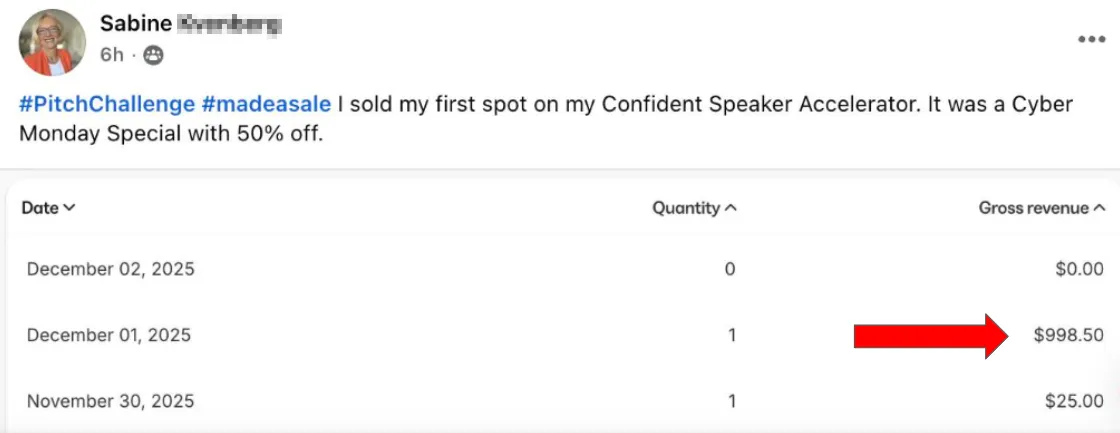1120x433 pixels.
Task: Click the quantity cell for December 01
Action: point(732,335)
